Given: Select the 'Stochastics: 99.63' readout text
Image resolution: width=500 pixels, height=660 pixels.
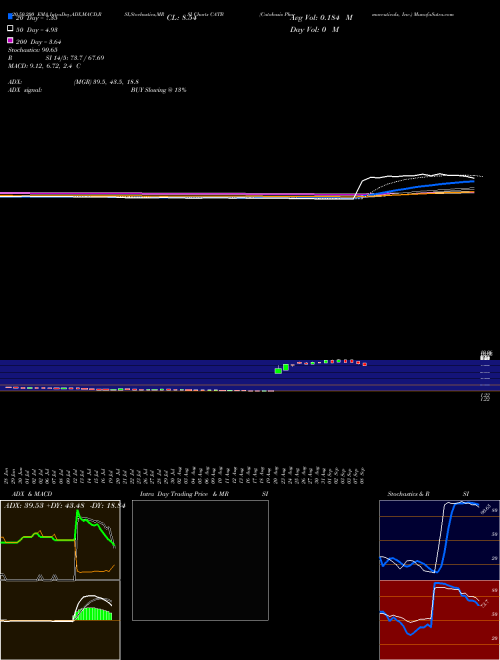Looking at the screenshot, I should pyautogui.click(x=32, y=50).
